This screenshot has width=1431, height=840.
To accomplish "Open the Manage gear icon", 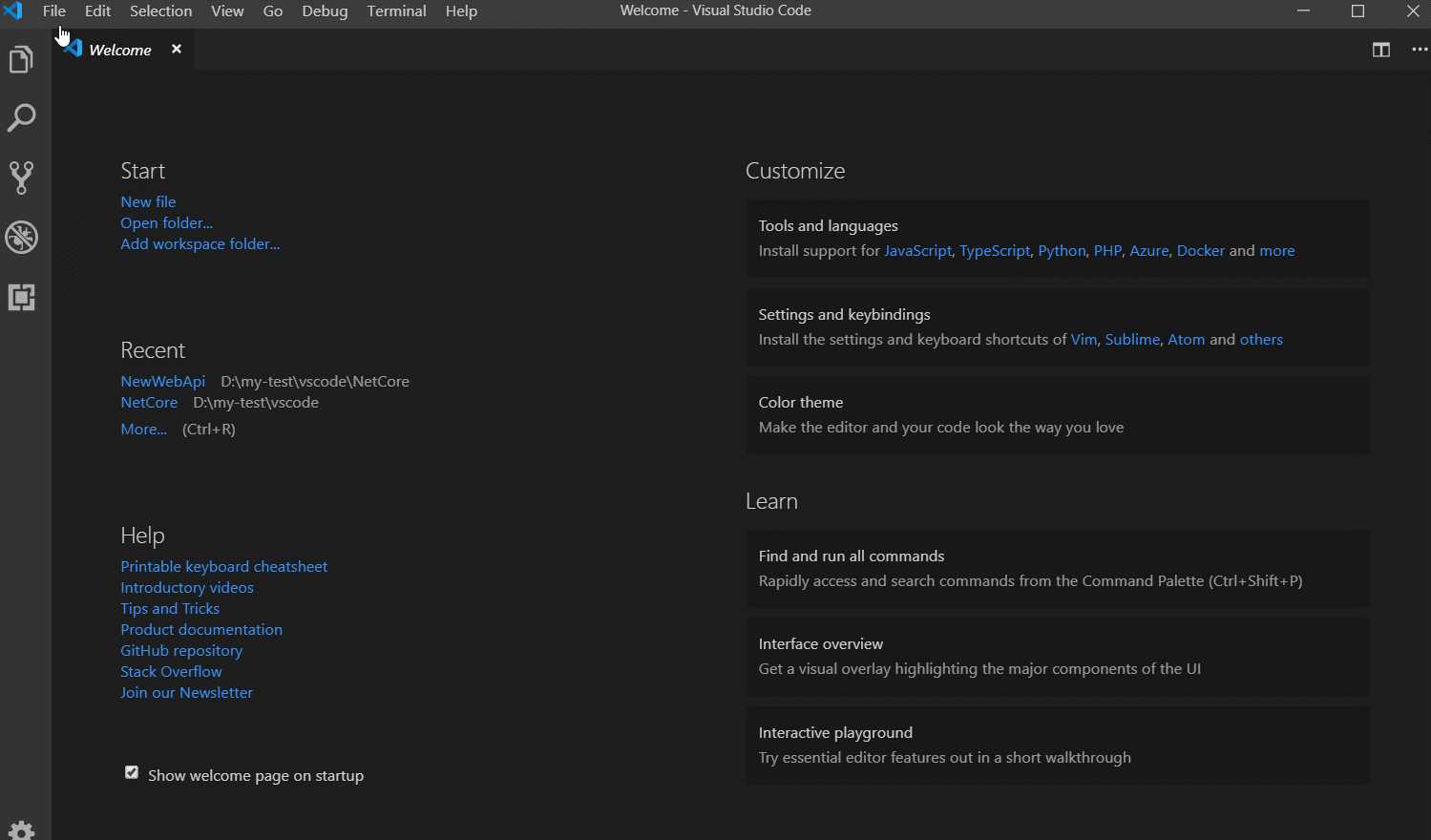I will coord(21,829).
